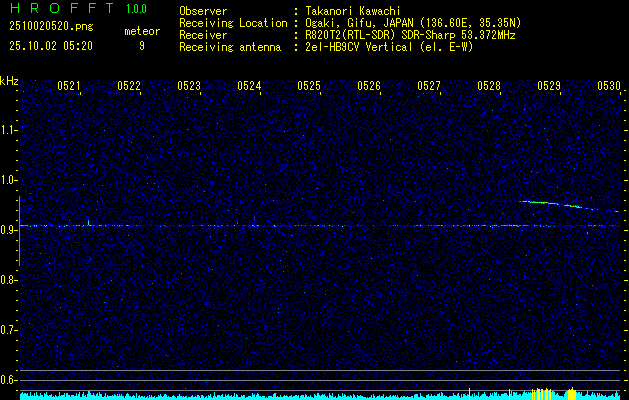The width and height of the screenshot is (629, 400).
Task: Click the 1.1 kHz frequency label
Action: pyautogui.click(x=8, y=130)
